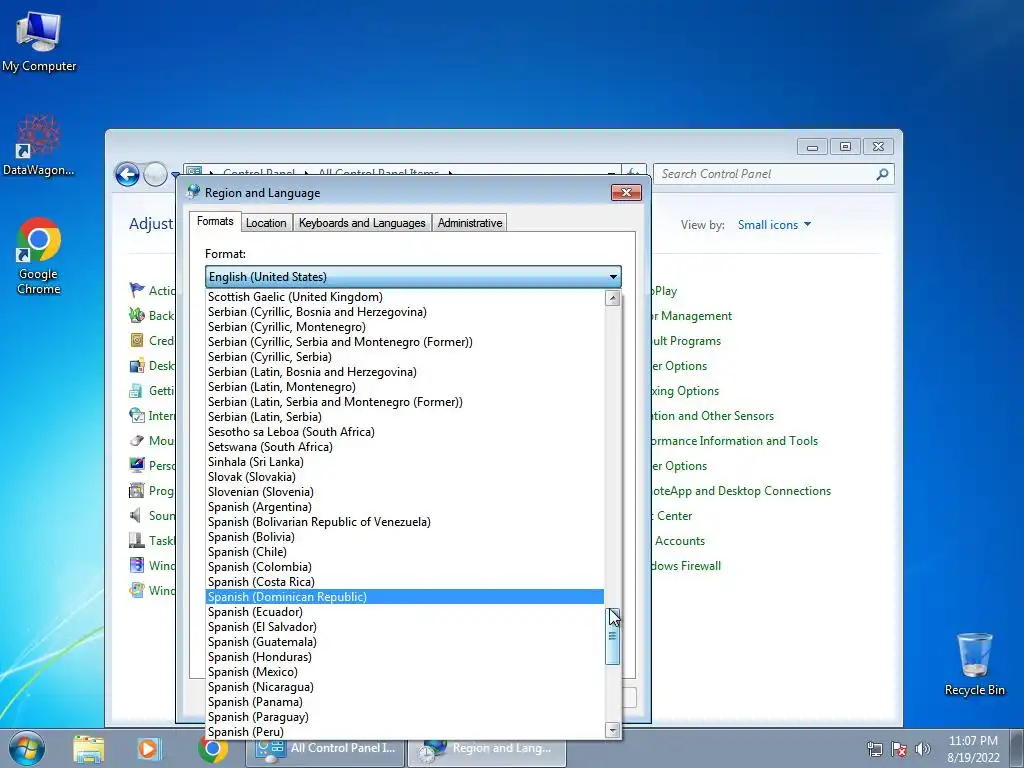
Task: Click the Backup and Restore icon in Control Panel
Action: 136,315
